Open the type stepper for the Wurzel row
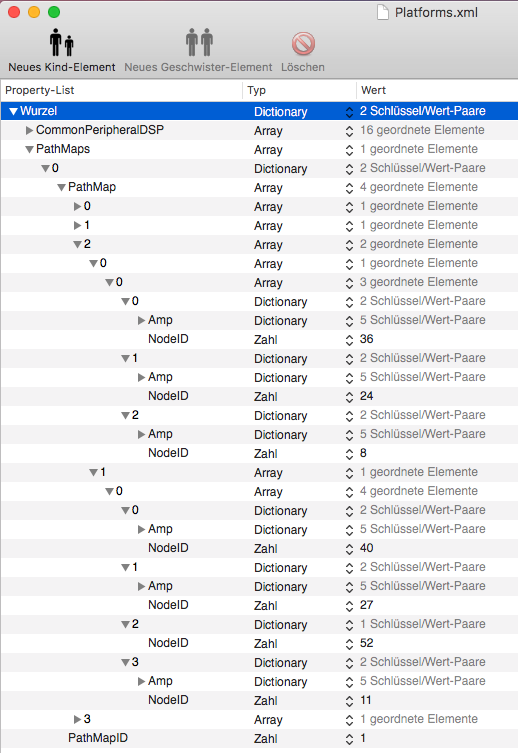This screenshot has width=518, height=753. click(349, 111)
